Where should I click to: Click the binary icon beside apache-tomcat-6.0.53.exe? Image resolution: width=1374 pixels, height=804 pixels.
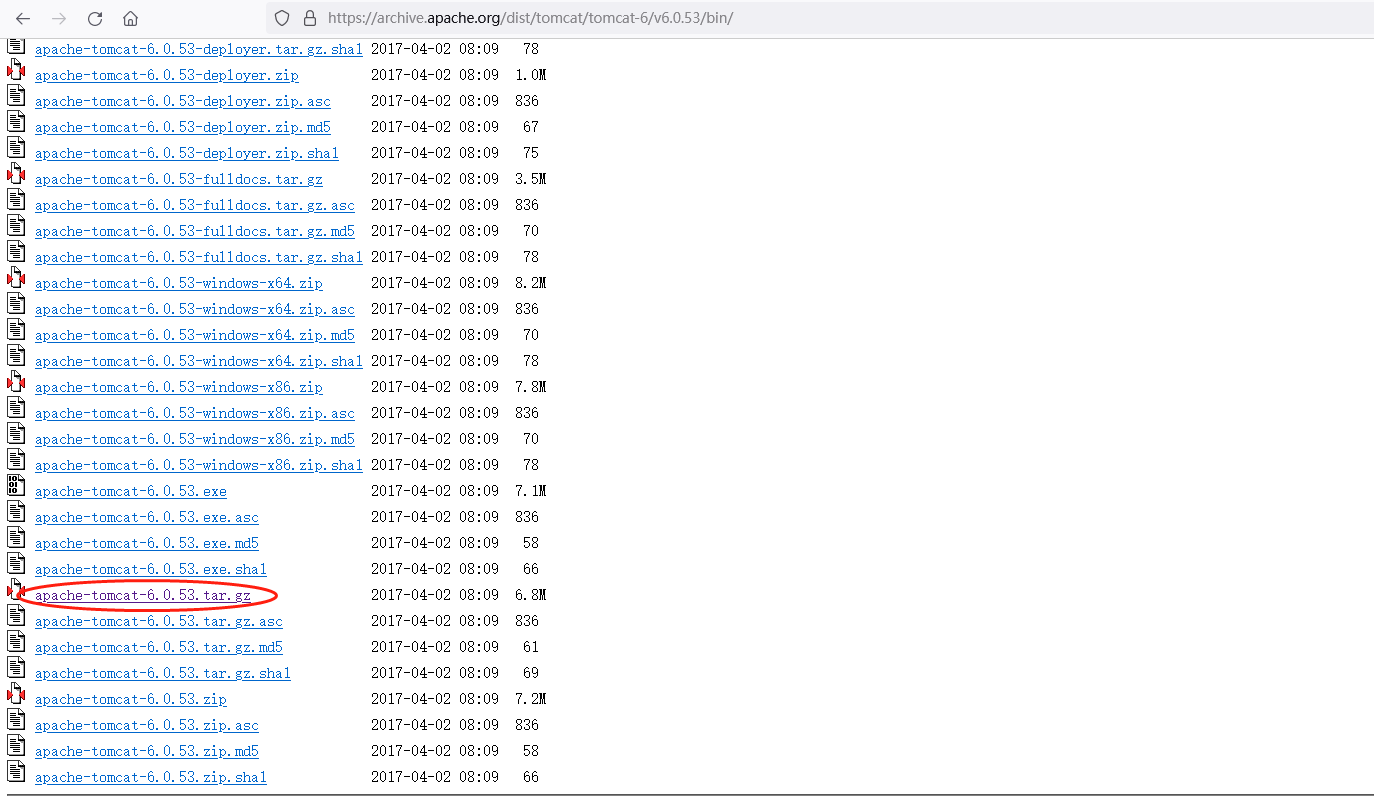pyautogui.click(x=15, y=486)
